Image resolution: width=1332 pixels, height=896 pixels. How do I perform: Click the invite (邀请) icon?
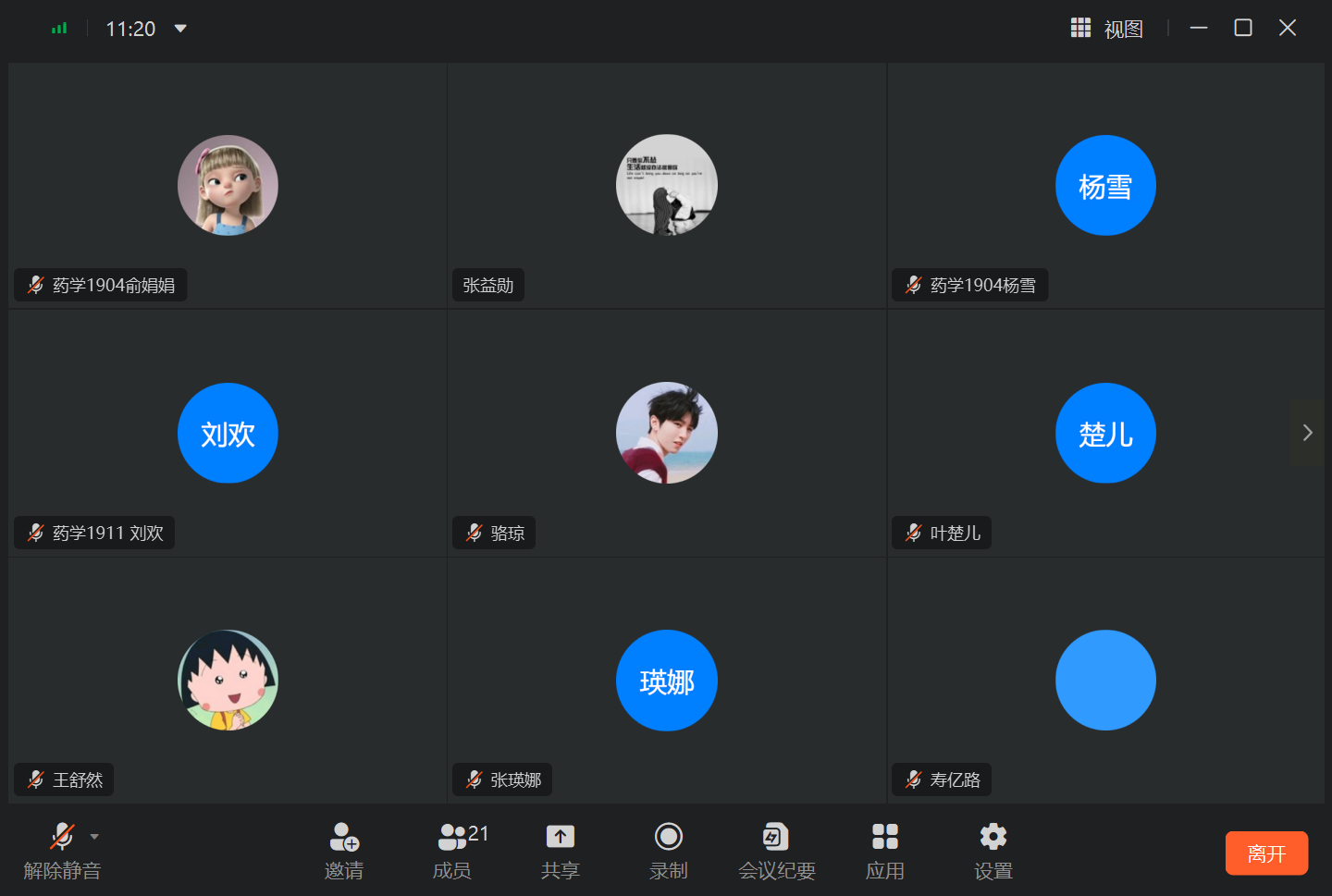(343, 838)
